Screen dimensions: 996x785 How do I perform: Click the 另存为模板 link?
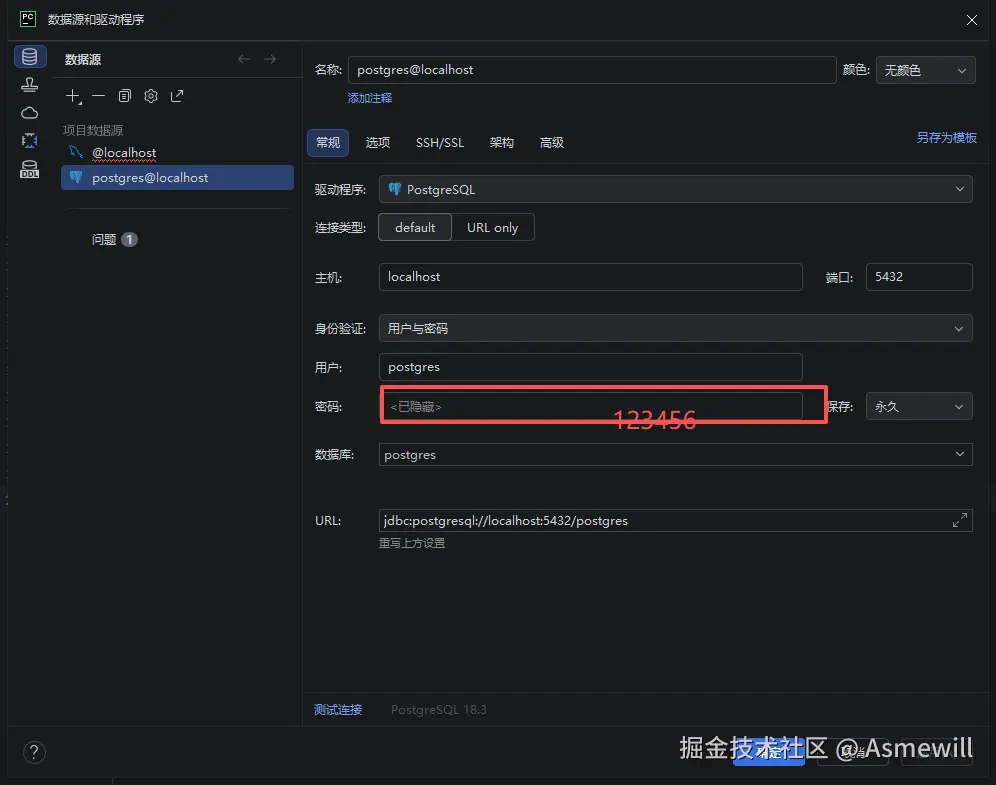tap(946, 138)
